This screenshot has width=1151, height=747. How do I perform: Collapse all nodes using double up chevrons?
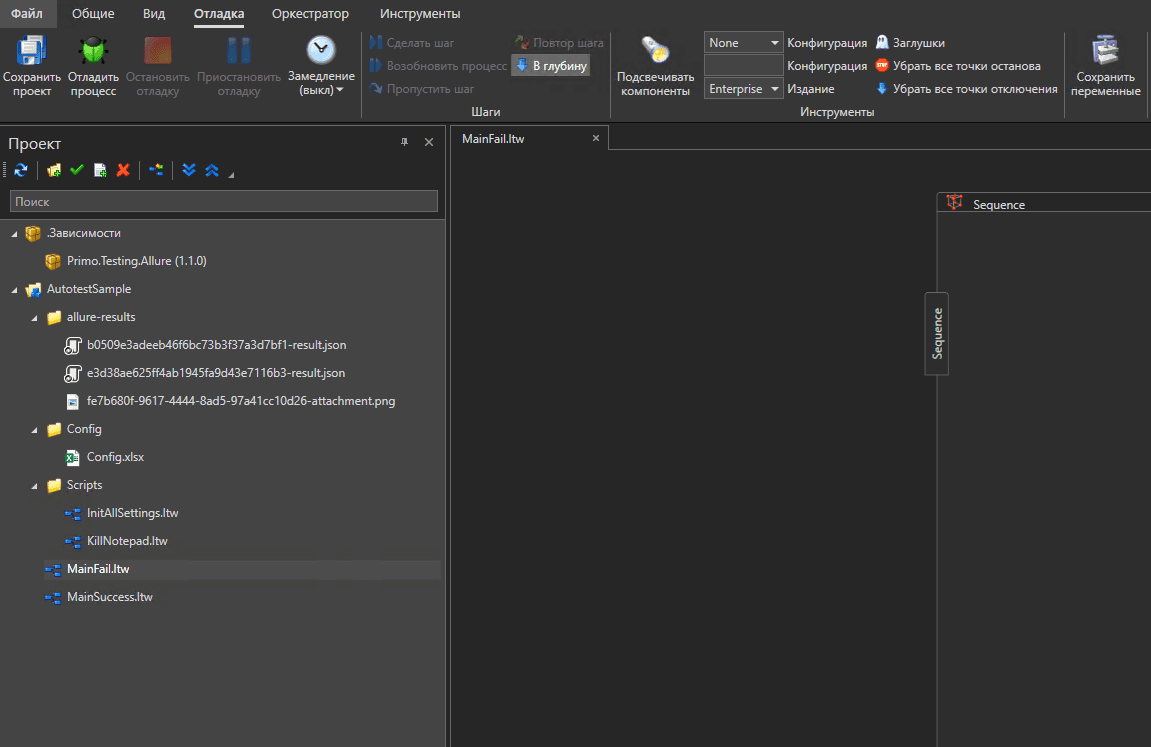[x=211, y=171]
